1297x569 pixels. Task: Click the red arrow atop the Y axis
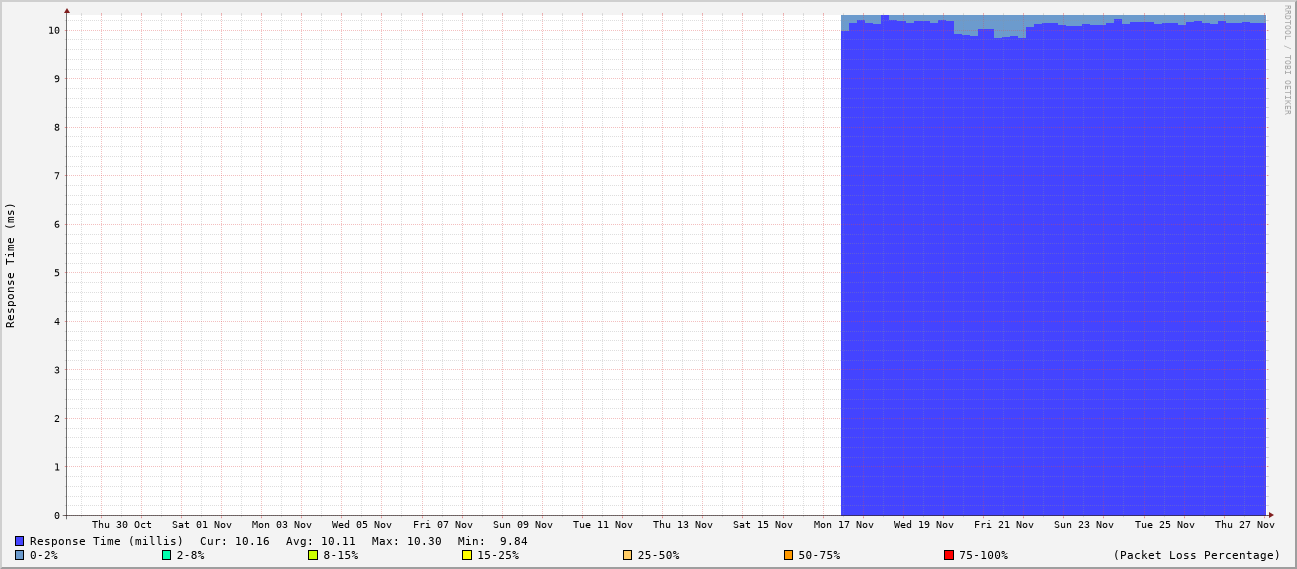click(67, 11)
